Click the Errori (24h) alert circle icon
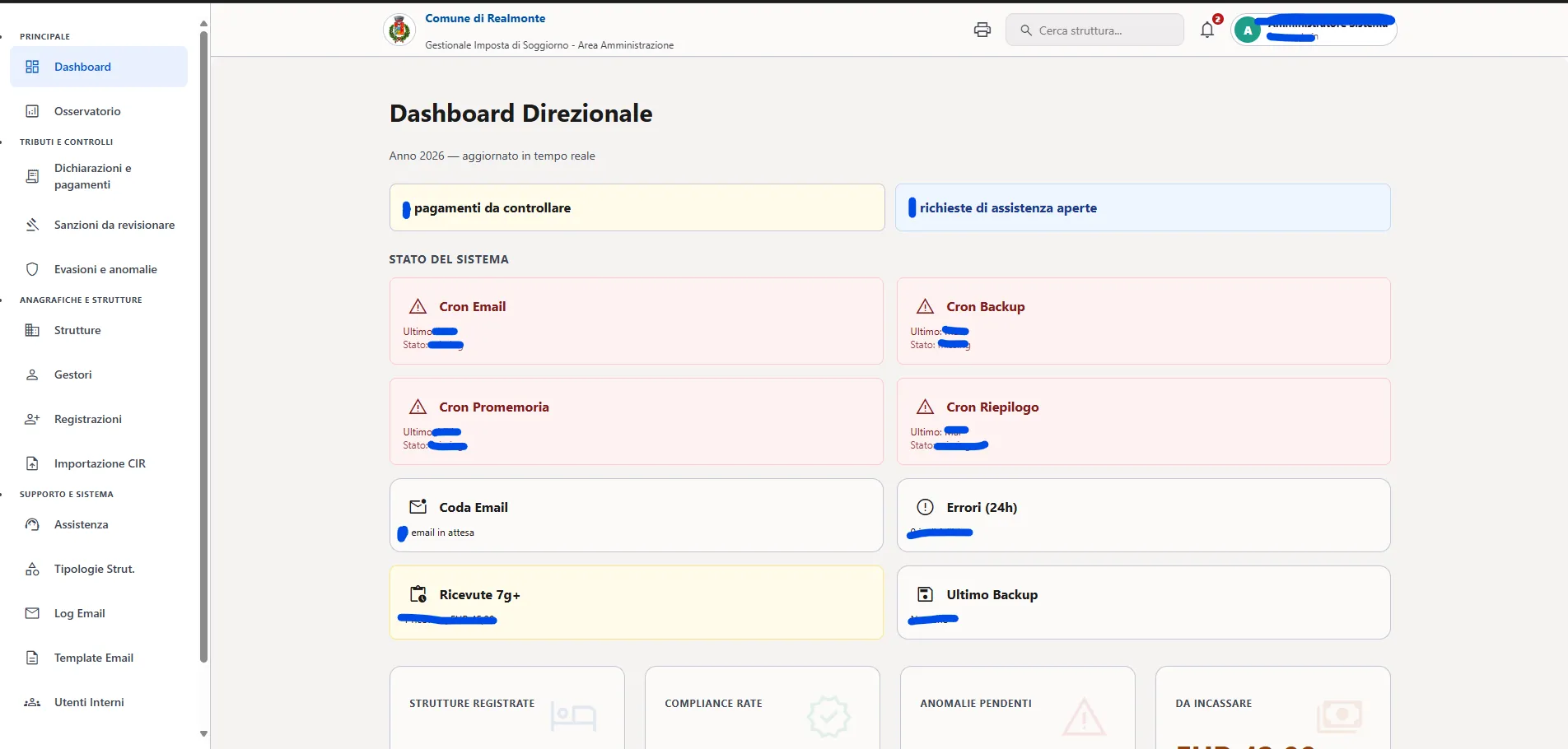Screen dimensions: 1568x749 coord(926,507)
